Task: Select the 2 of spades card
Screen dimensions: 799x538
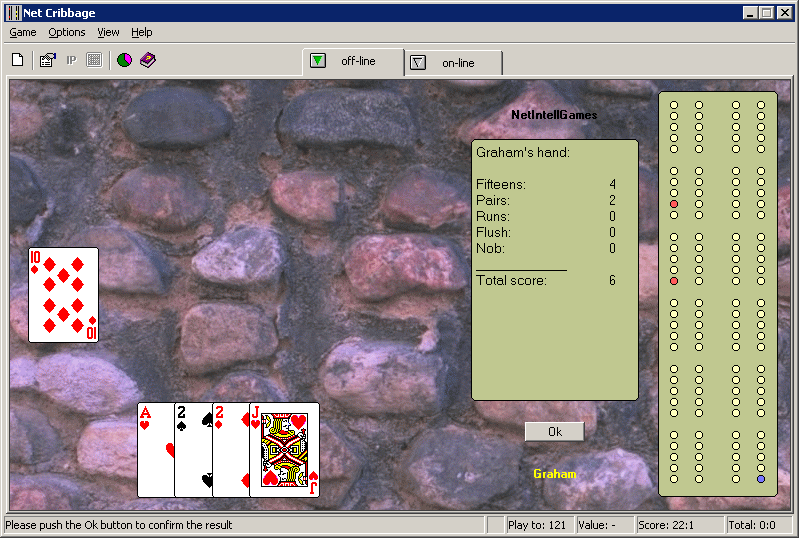Action: (194, 450)
